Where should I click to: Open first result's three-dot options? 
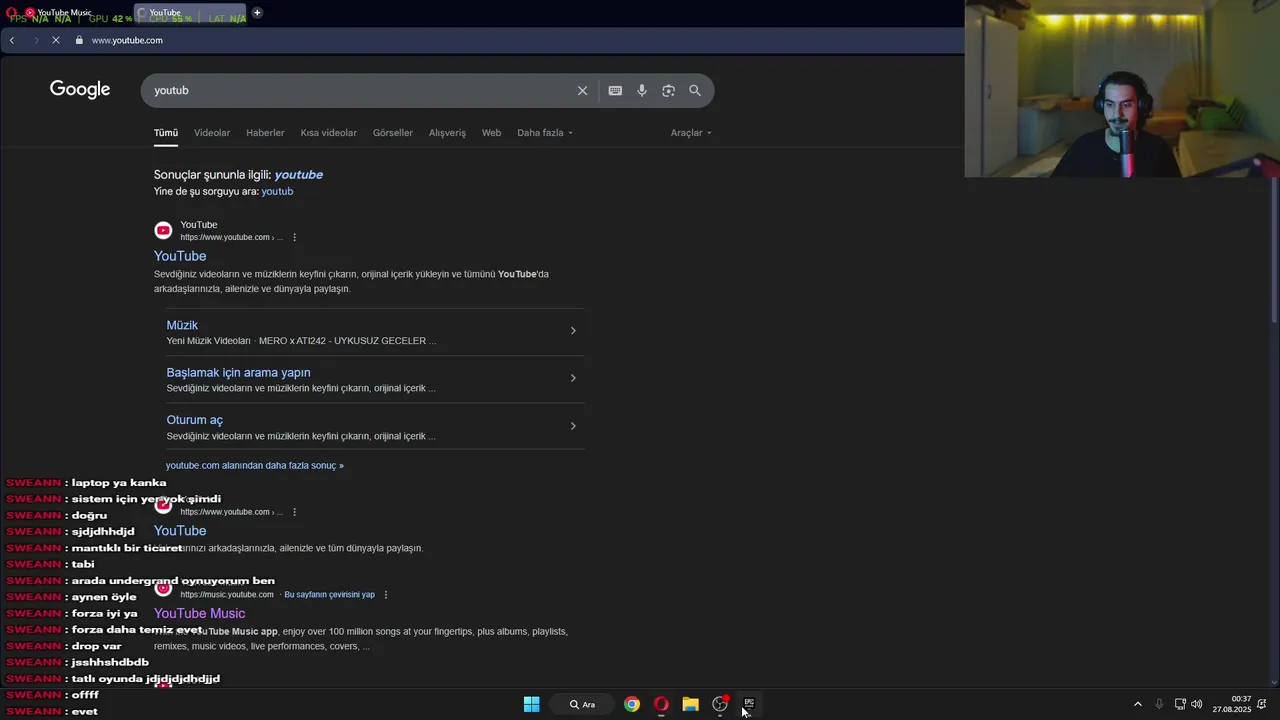pos(294,237)
